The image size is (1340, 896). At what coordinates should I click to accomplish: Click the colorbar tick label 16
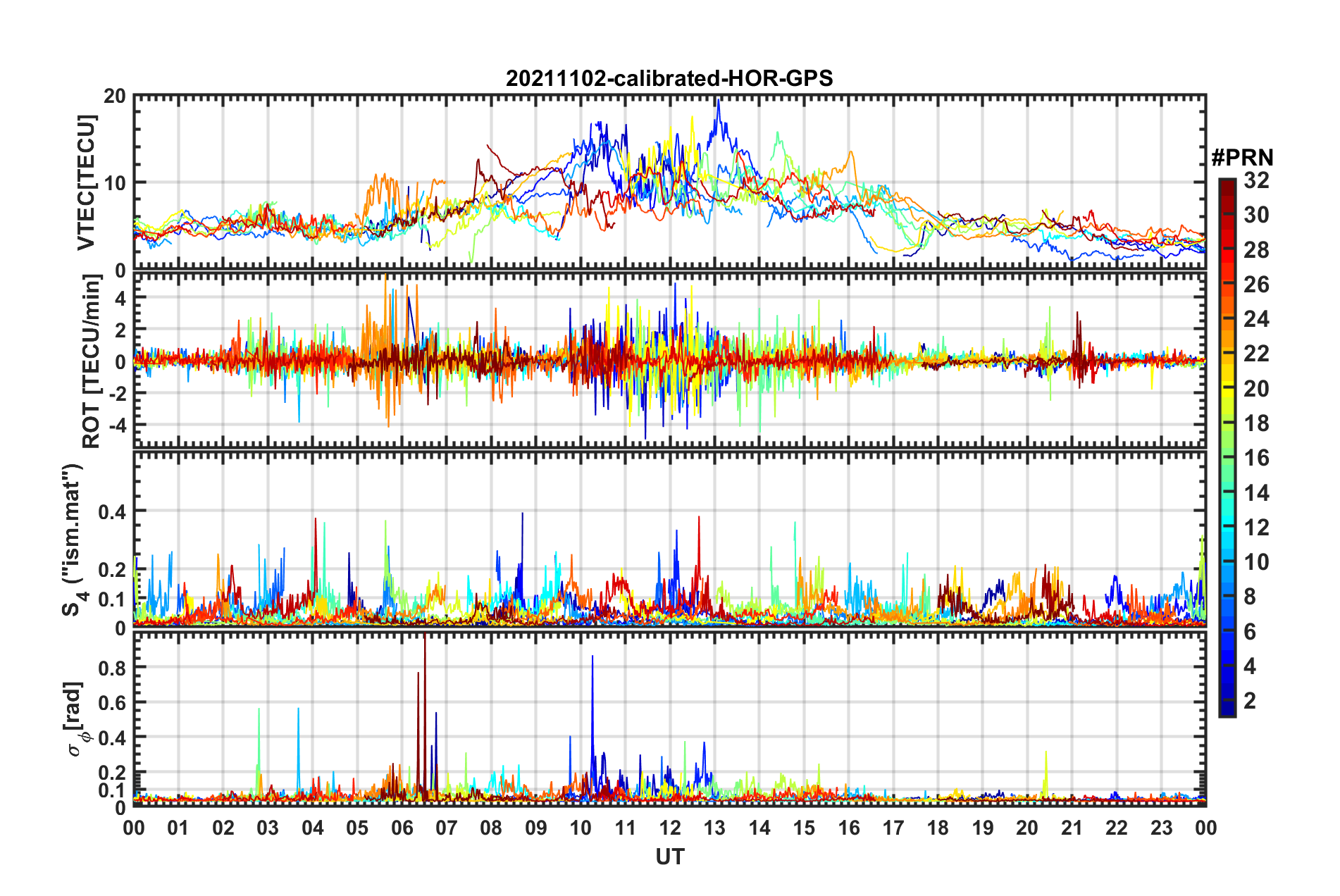pos(1256,458)
